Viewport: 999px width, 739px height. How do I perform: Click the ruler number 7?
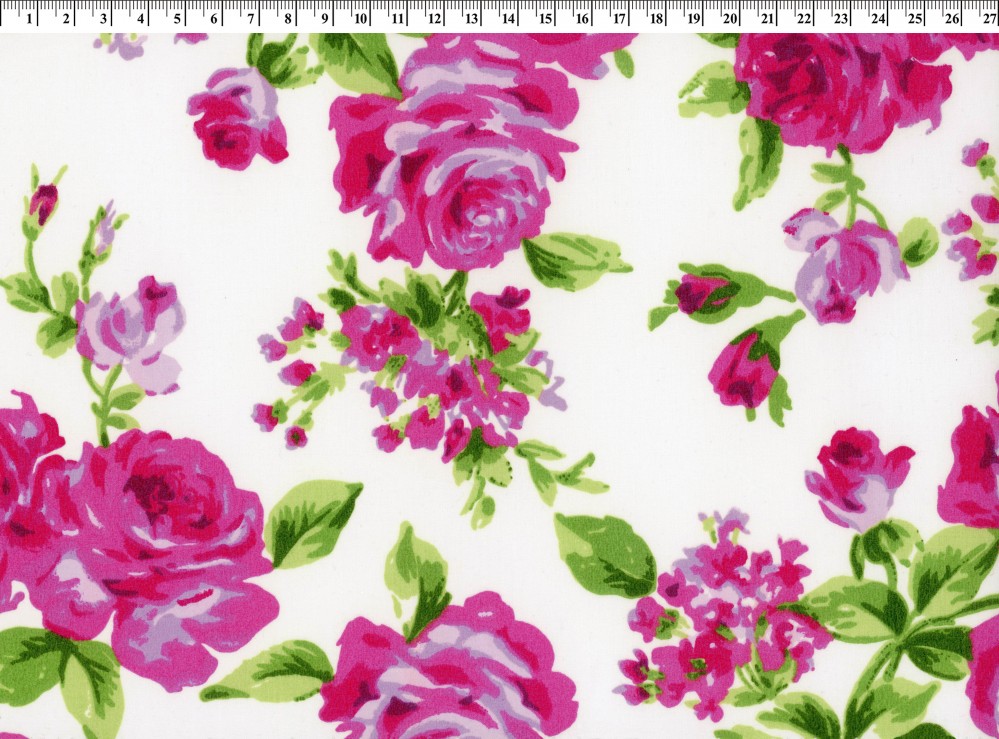(x=251, y=18)
